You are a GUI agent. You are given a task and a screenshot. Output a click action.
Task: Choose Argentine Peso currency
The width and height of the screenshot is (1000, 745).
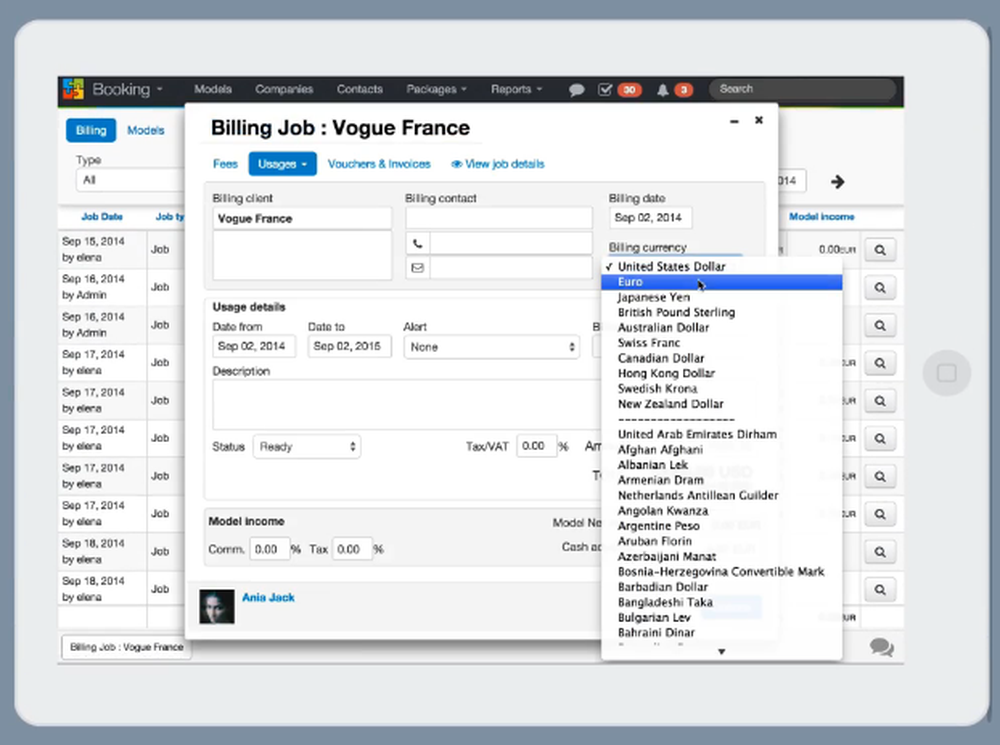click(721, 526)
